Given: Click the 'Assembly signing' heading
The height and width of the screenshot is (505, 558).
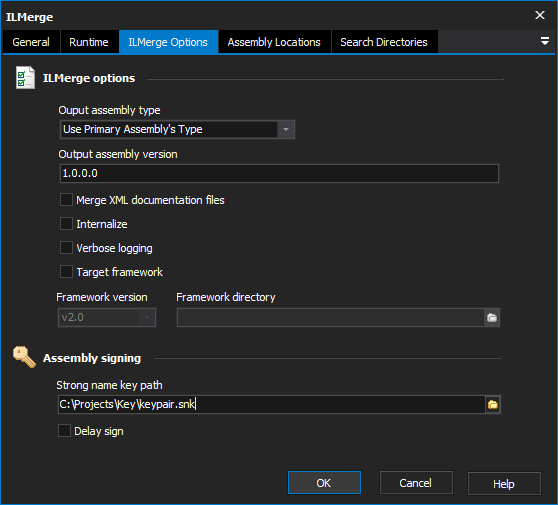Looking at the screenshot, I should (x=92, y=358).
